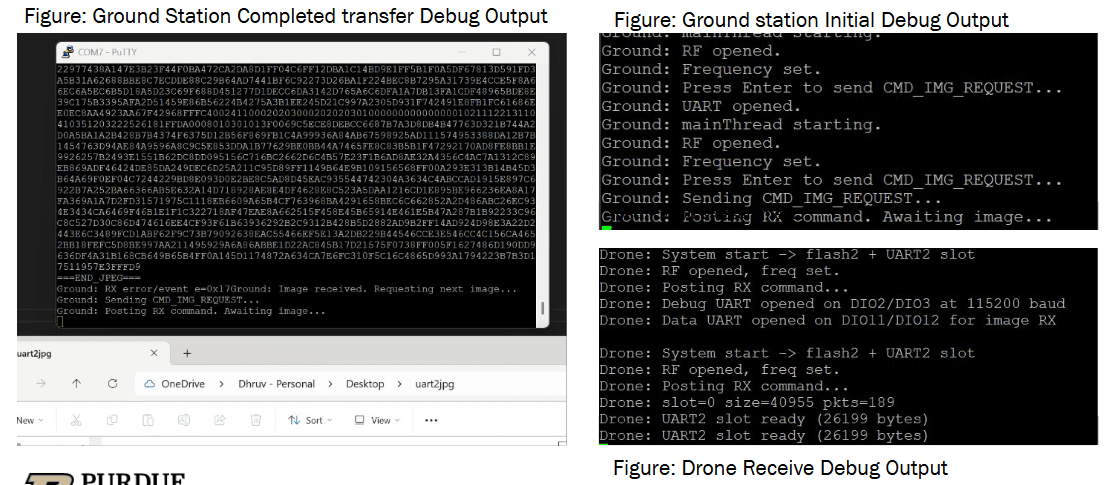The width and height of the screenshot is (1115, 485).
Task: Click 'Ground: UART opened.' line
Action: tap(700, 106)
